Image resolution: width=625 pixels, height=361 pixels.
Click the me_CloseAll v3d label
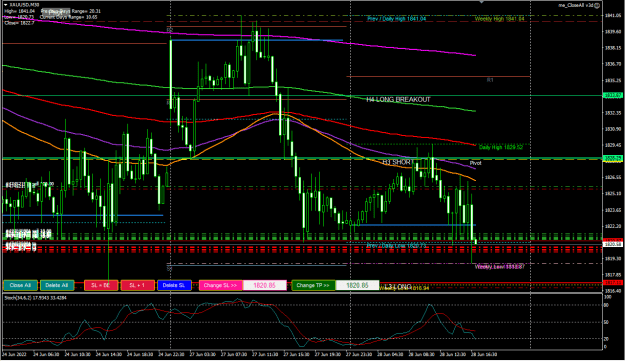(576, 5)
